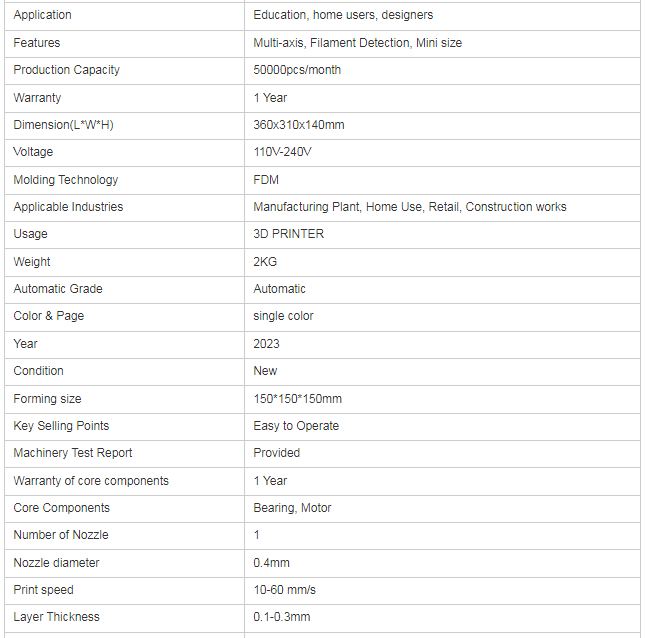Click the Molding Technology label
646x638 pixels.
tap(66, 180)
